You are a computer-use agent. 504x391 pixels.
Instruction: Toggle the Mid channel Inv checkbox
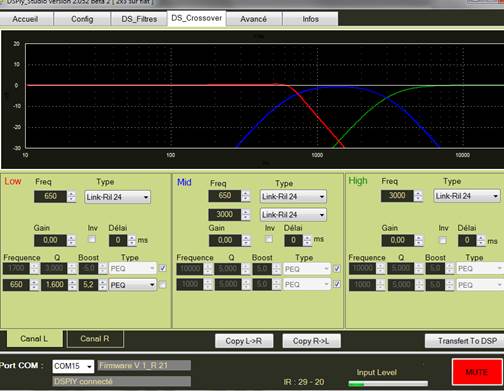(268, 239)
